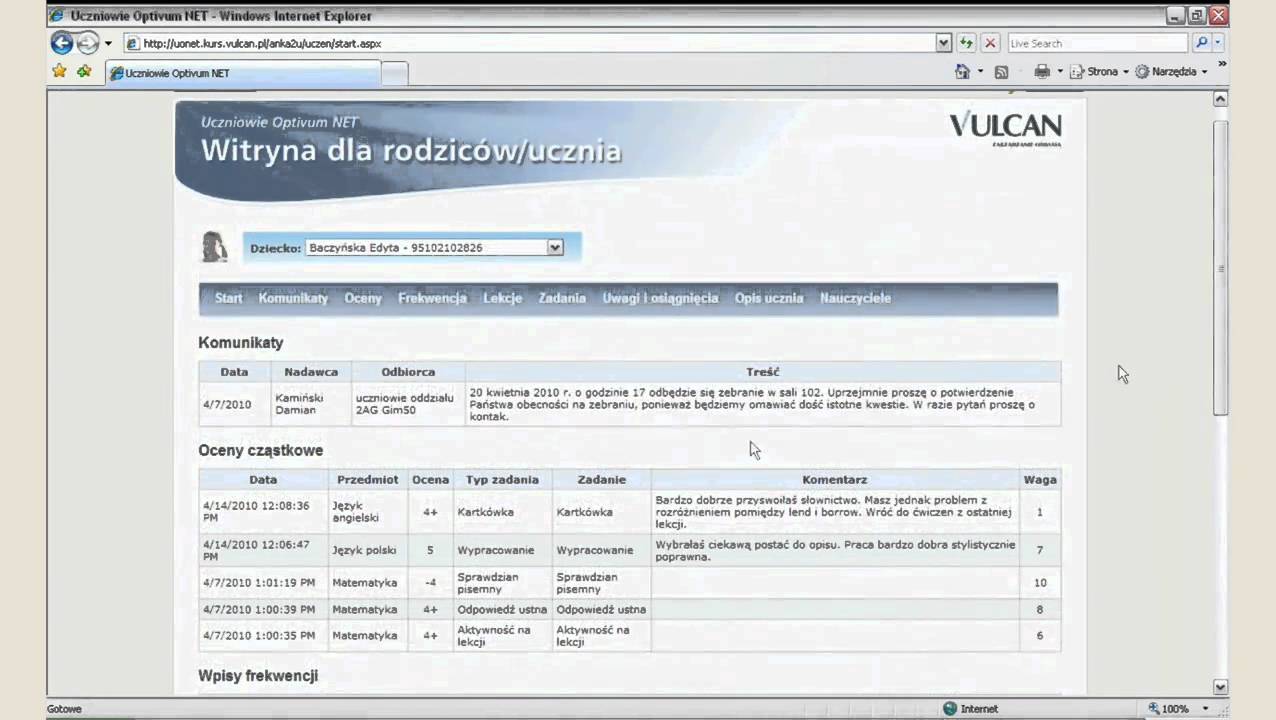
Task: Click the Live Search magnifier icon
Action: click(1201, 43)
